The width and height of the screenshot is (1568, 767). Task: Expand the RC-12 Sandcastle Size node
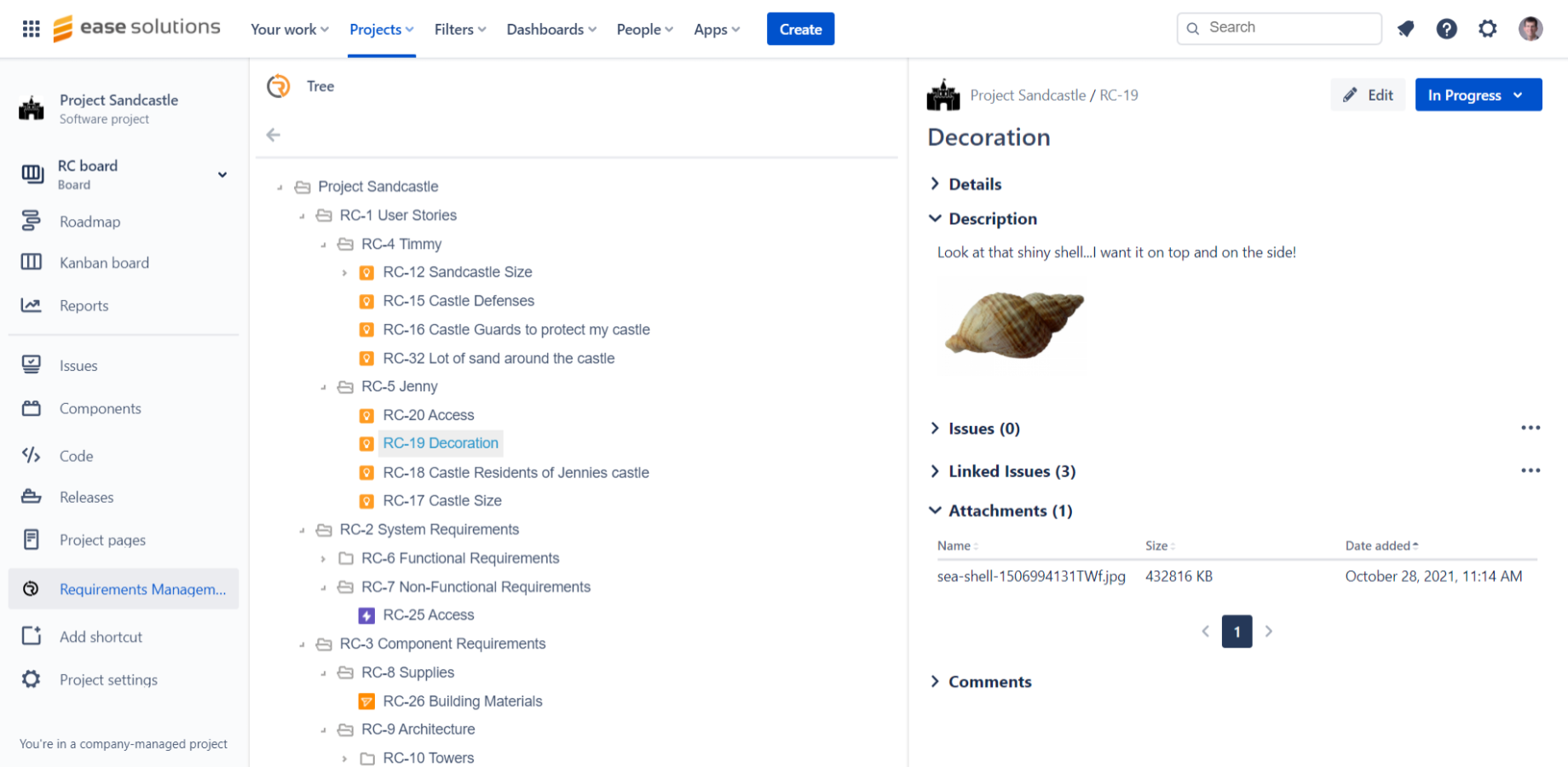click(344, 273)
